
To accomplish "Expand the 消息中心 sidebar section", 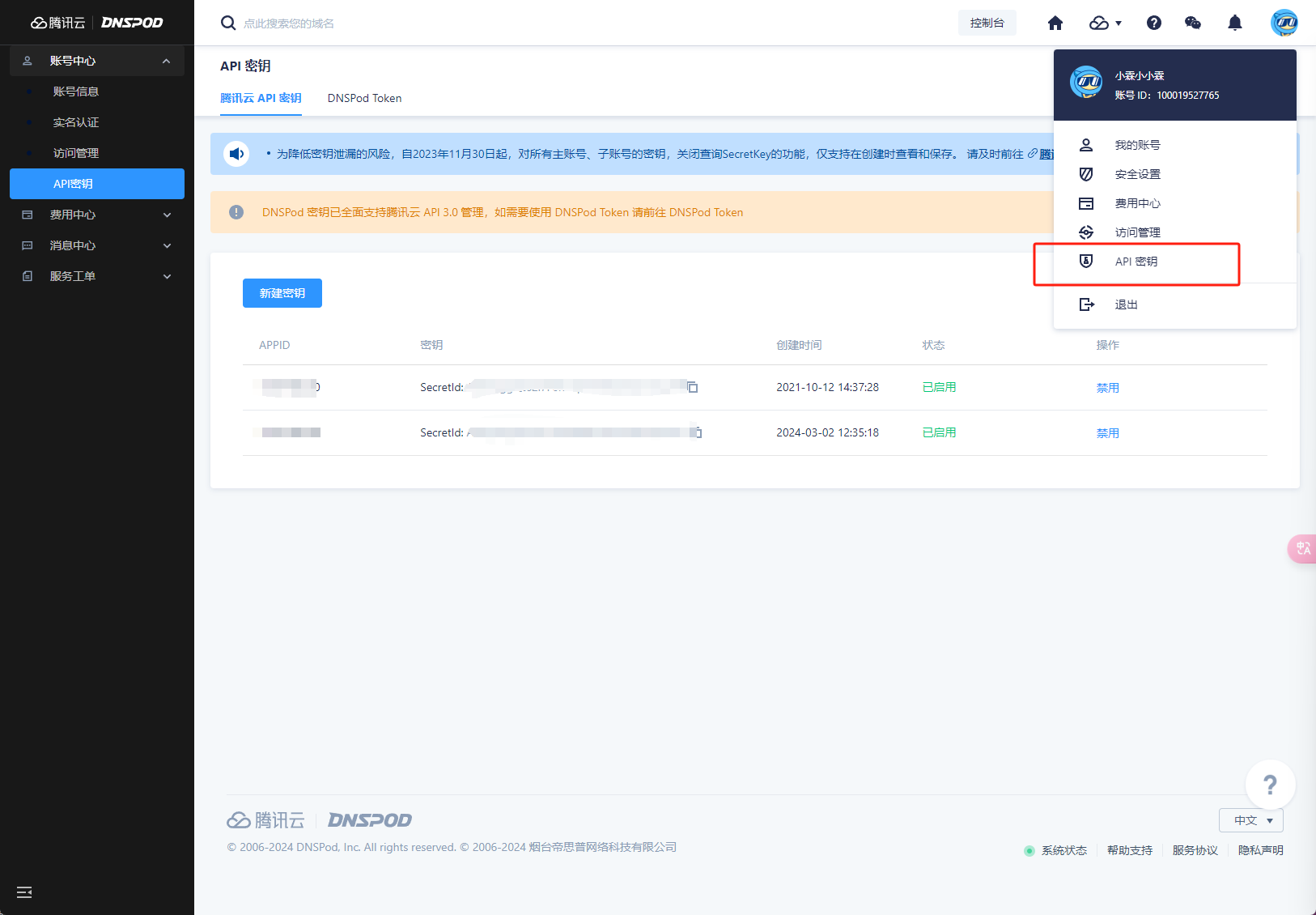I will click(x=97, y=245).
